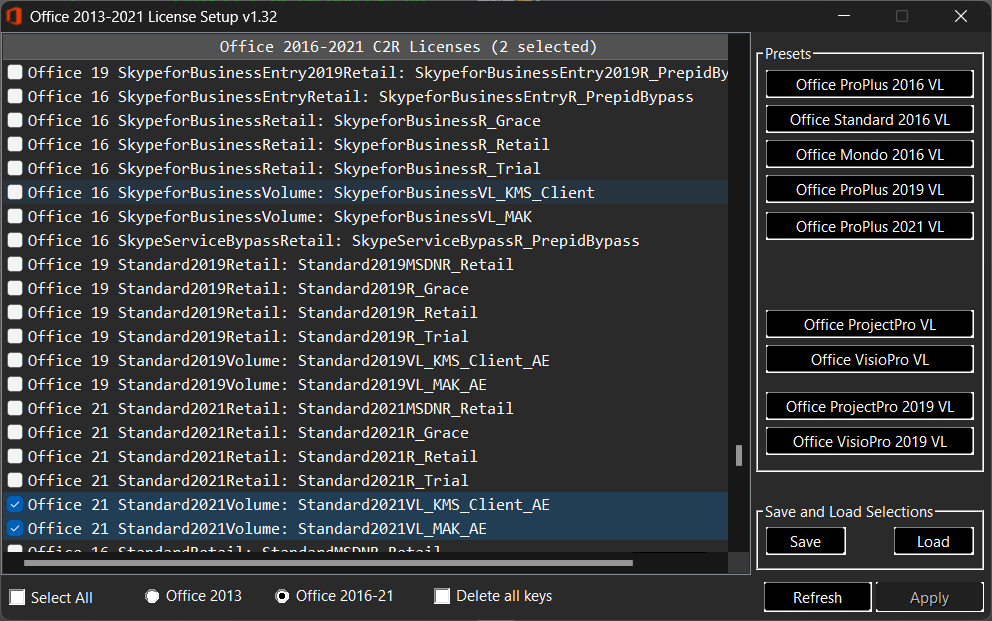Tick the Standard2019R_Grace checkbox

tap(15, 288)
